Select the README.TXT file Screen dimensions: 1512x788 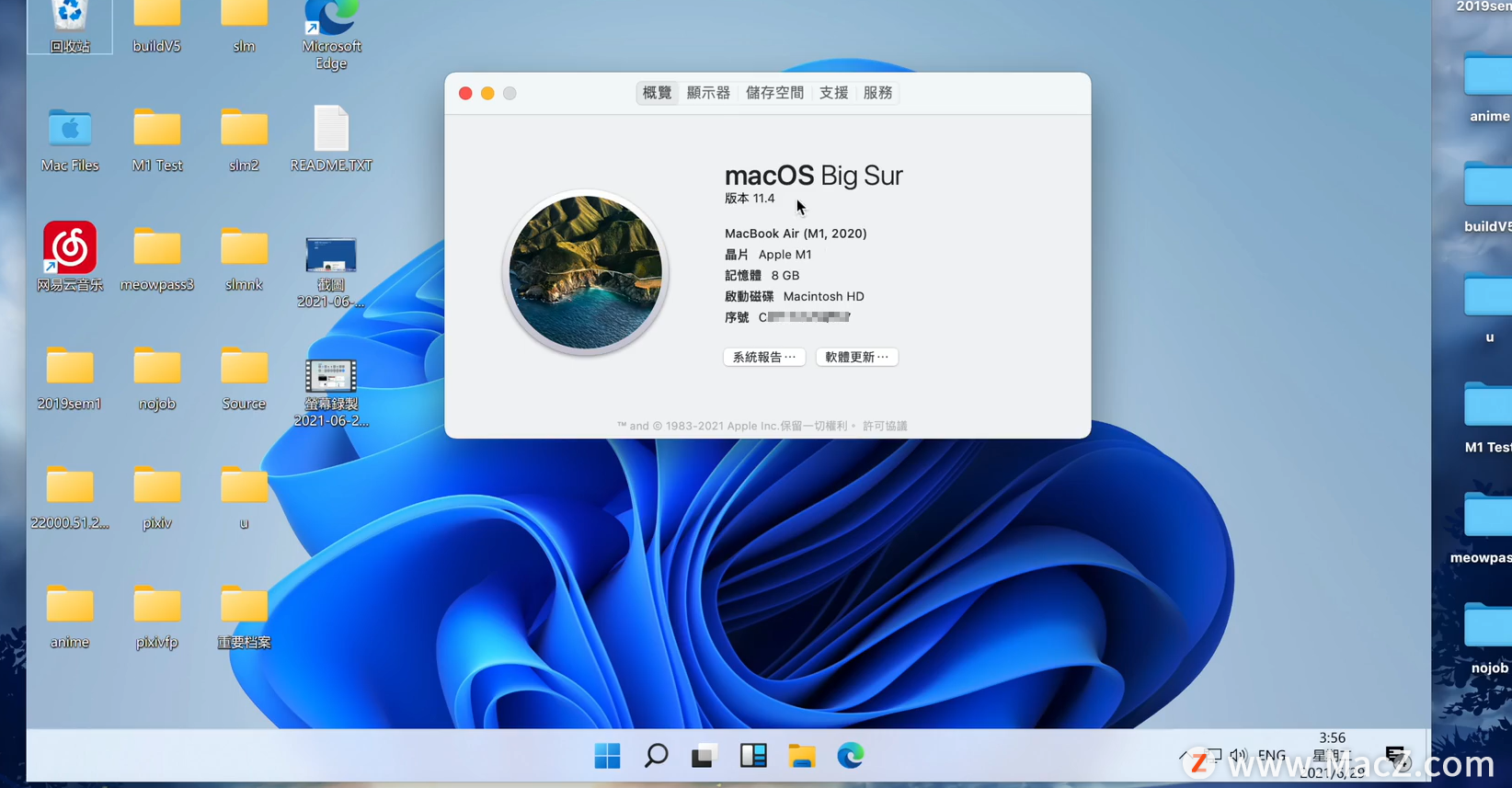(x=331, y=139)
